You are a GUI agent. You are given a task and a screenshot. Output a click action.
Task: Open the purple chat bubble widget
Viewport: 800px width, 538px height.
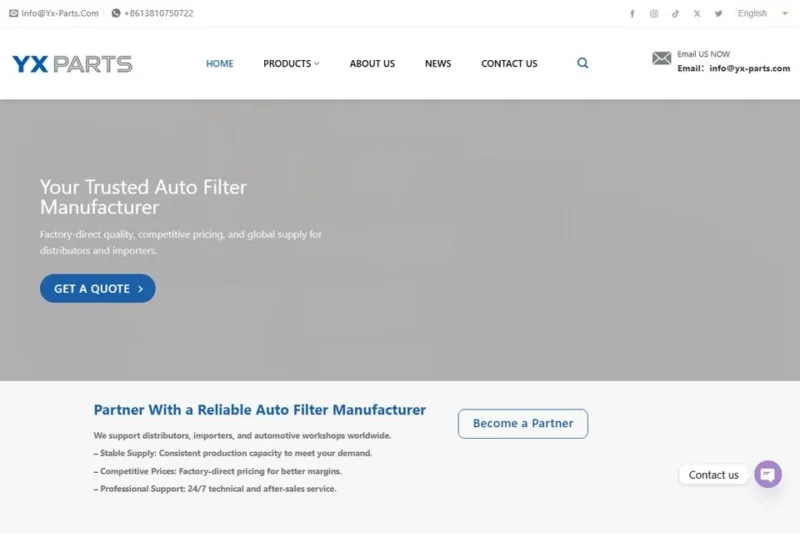pyautogui.click(x=768, y=474)
